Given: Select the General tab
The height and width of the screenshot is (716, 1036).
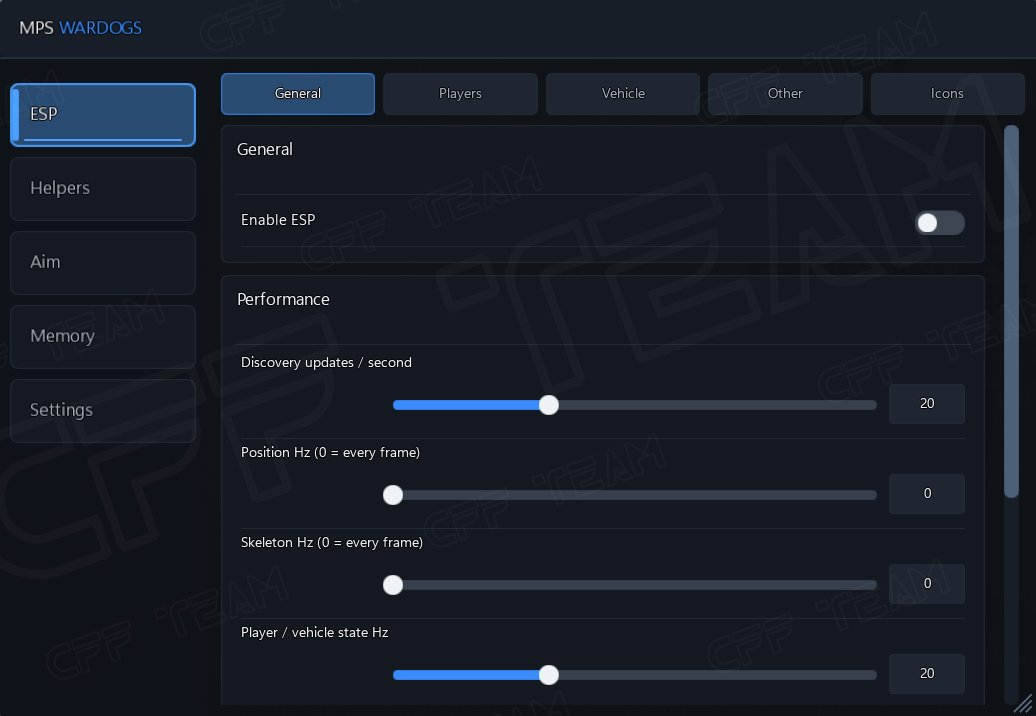Looking at the screenshot, I should click(298, 94).
